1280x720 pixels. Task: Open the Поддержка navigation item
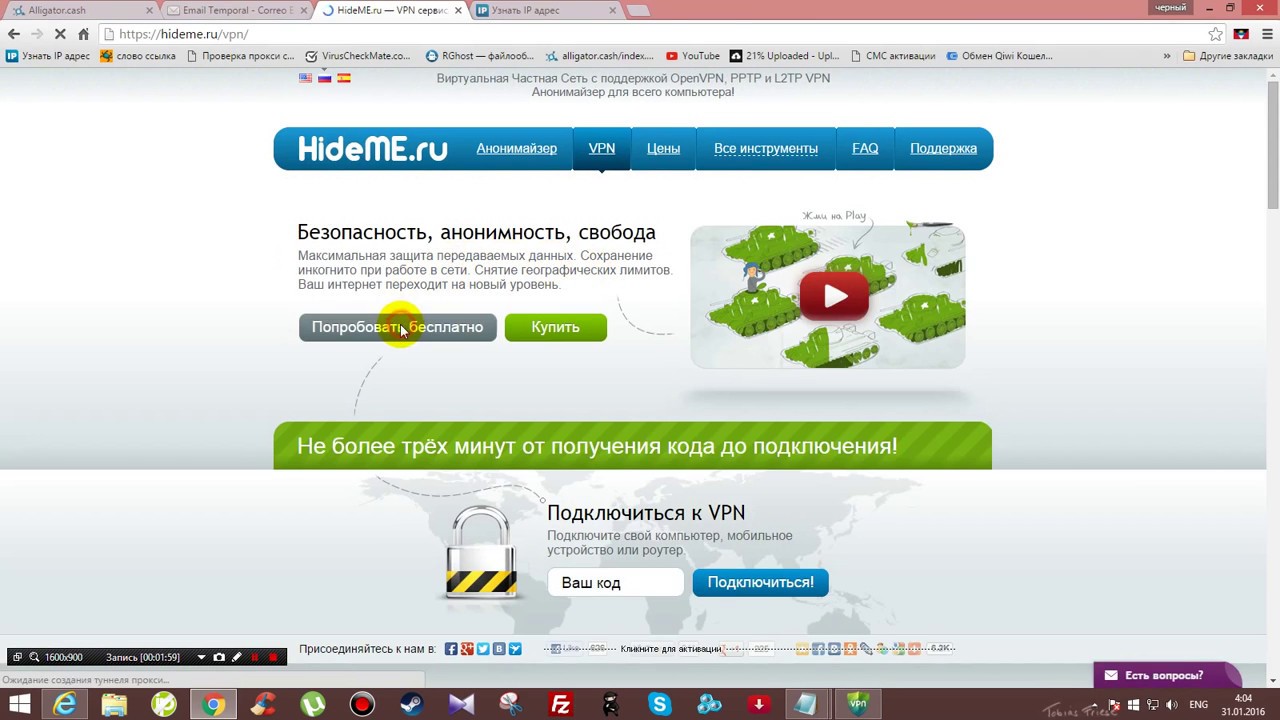tap(943, 148)
